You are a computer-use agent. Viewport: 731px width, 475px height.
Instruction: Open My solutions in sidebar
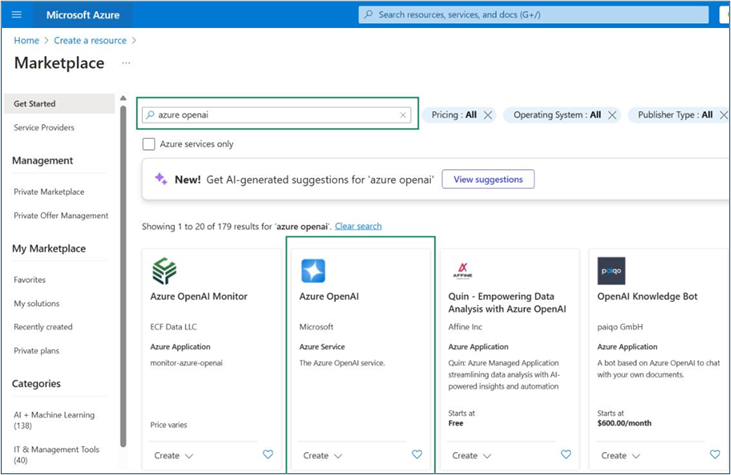pos(36,303)
